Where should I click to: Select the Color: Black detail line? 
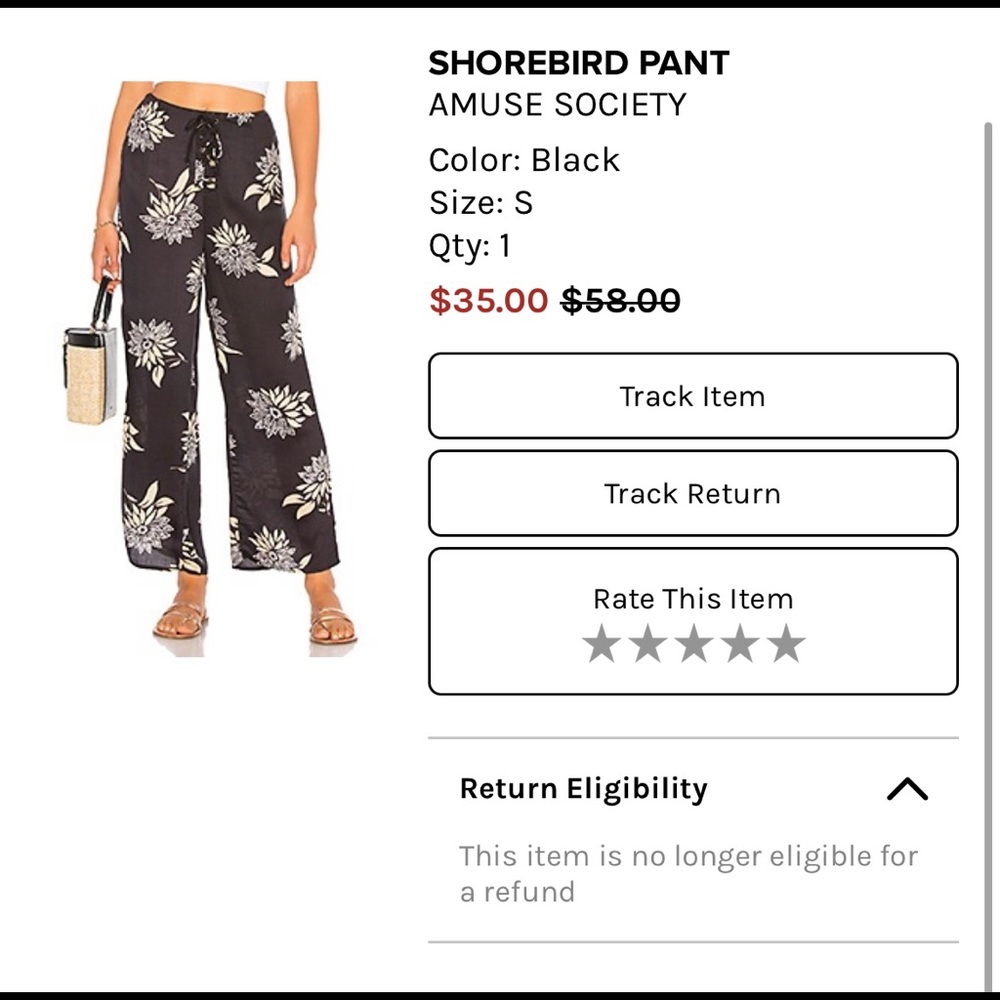click(x=523, y=159)
